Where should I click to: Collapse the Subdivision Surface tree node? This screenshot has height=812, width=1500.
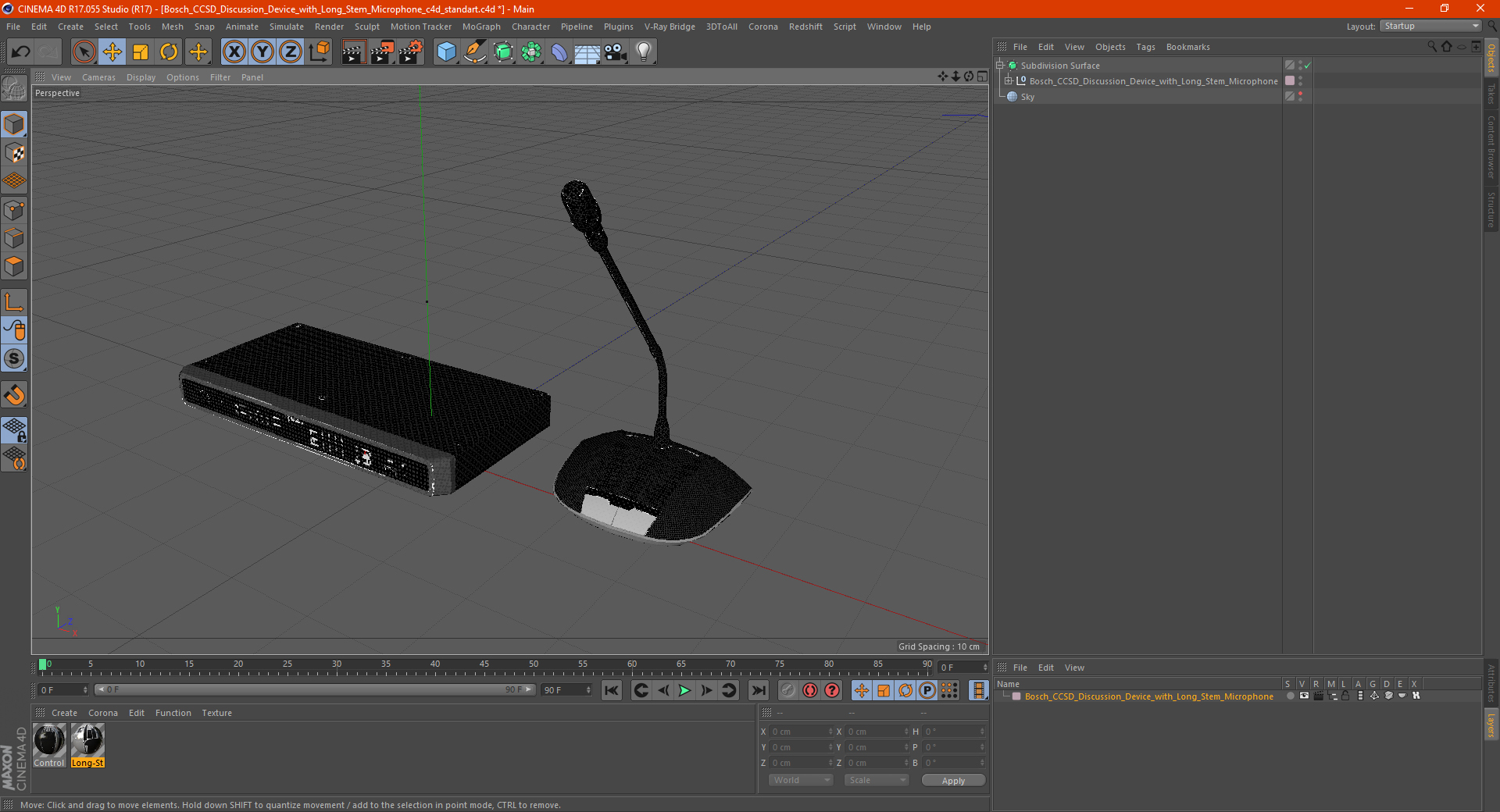click(x=999, y=66)
